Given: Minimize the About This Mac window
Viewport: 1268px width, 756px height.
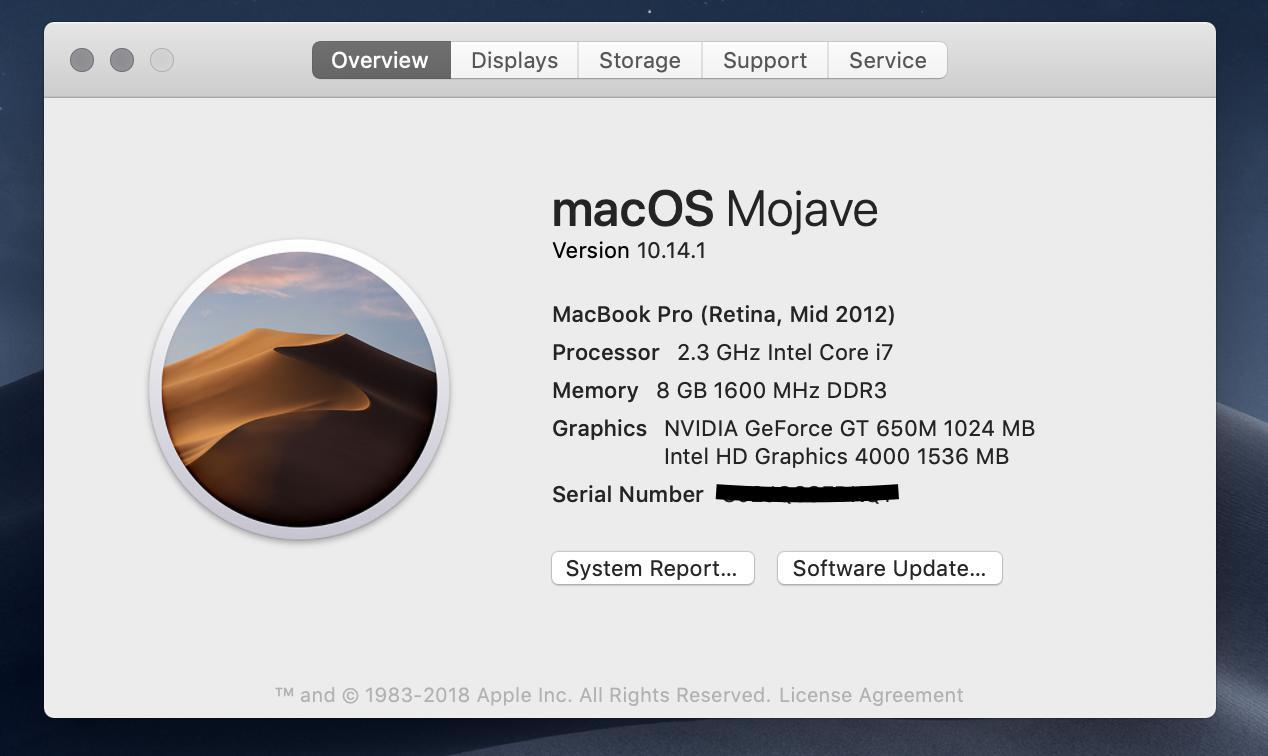Looking at the screenshot, I should click(x=122, y=60).
